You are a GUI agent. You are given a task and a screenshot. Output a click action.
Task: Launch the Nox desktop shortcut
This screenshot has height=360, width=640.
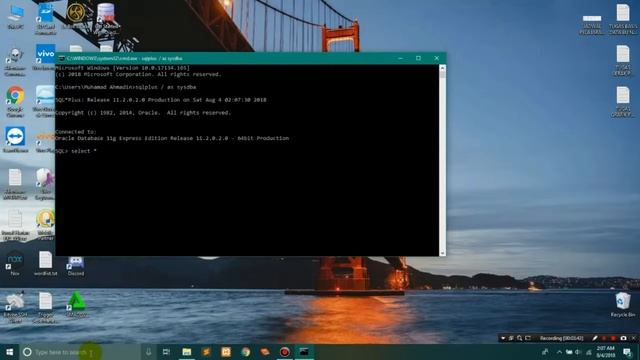15,263
